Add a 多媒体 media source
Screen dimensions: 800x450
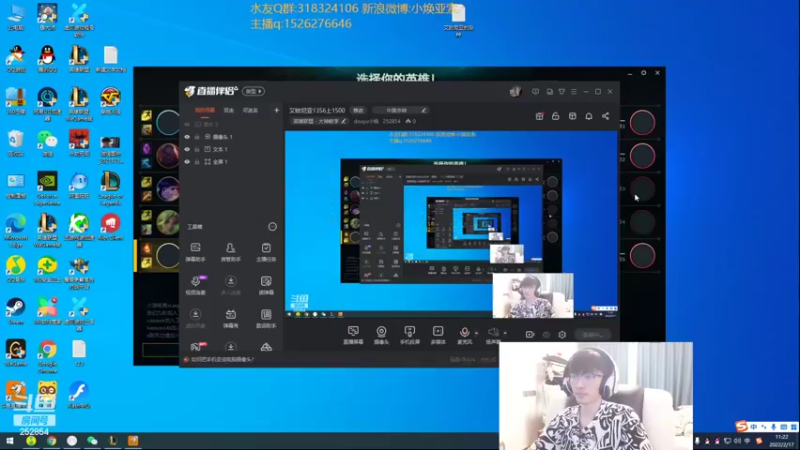(438, 335)
